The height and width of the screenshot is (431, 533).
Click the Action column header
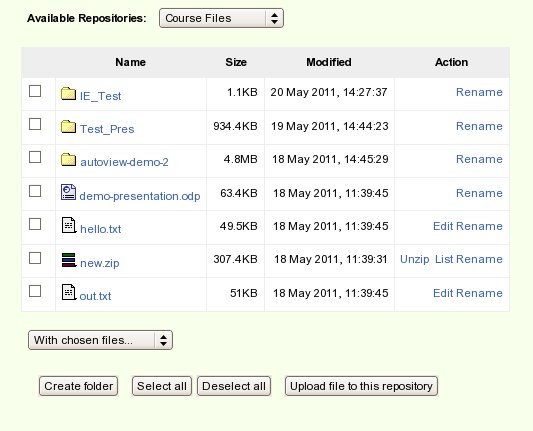pos(451,62)
